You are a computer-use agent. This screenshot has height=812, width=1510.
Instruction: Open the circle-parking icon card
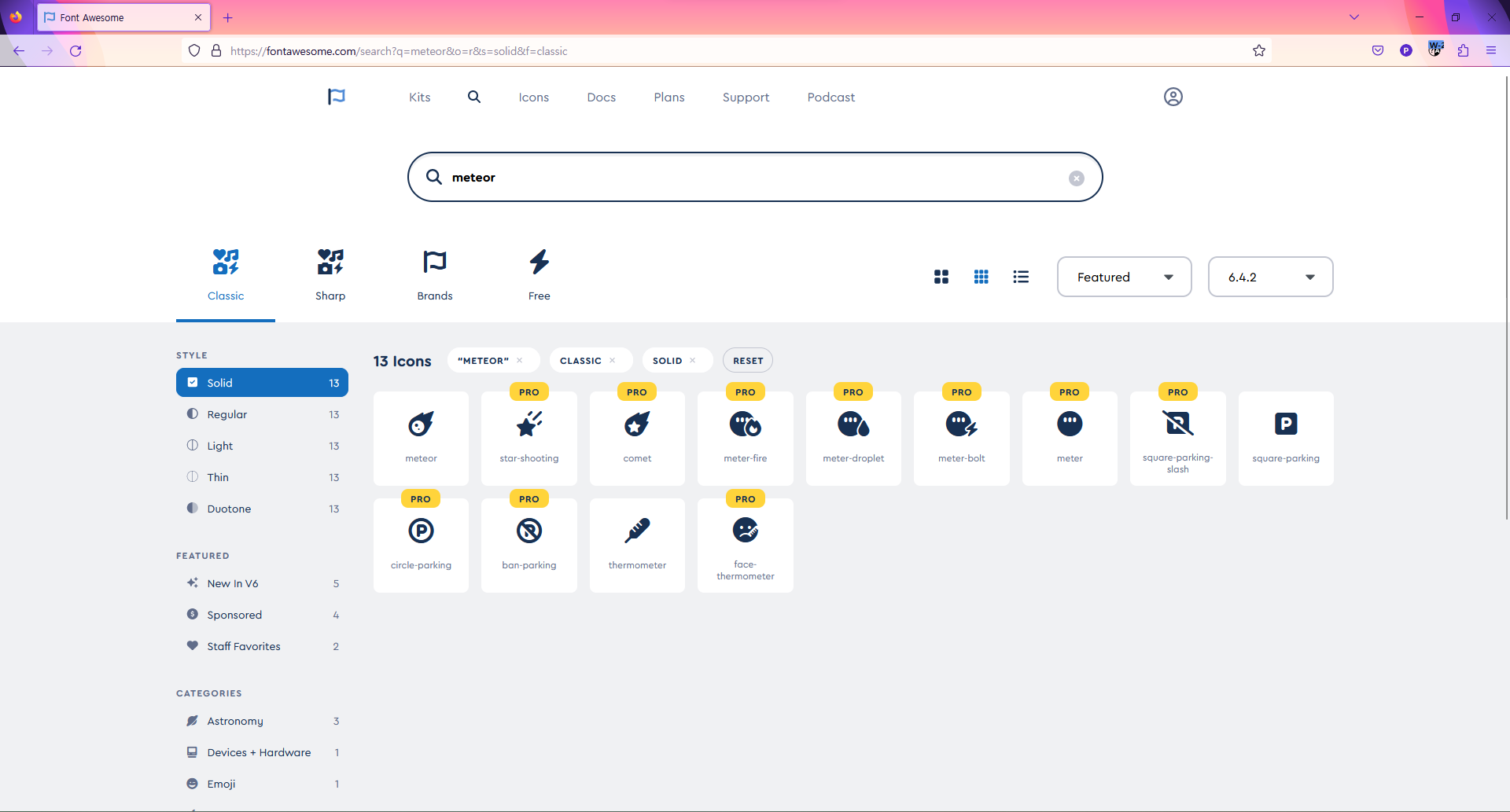tap(421, 546)
